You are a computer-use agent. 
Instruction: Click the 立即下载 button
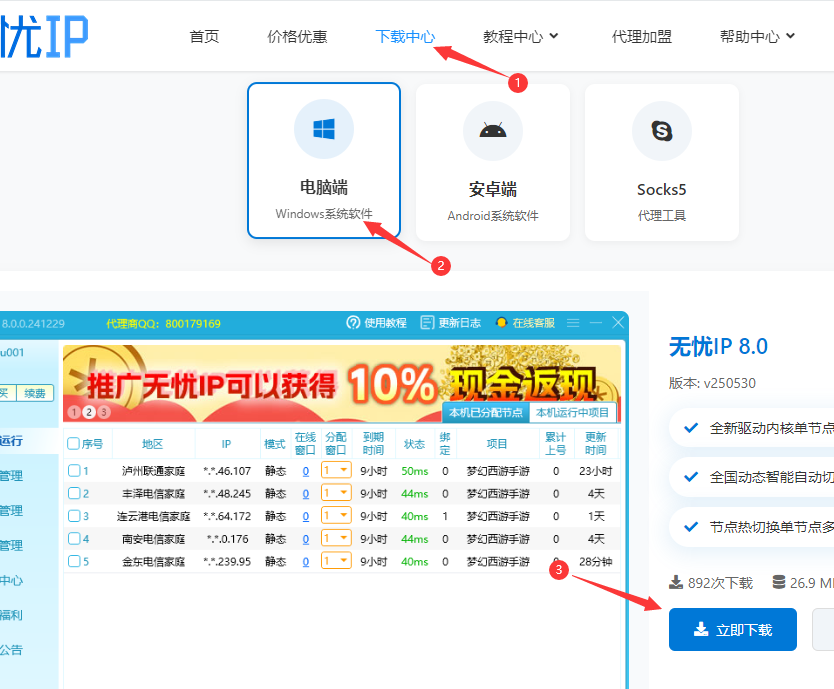(x=733, y=629)
